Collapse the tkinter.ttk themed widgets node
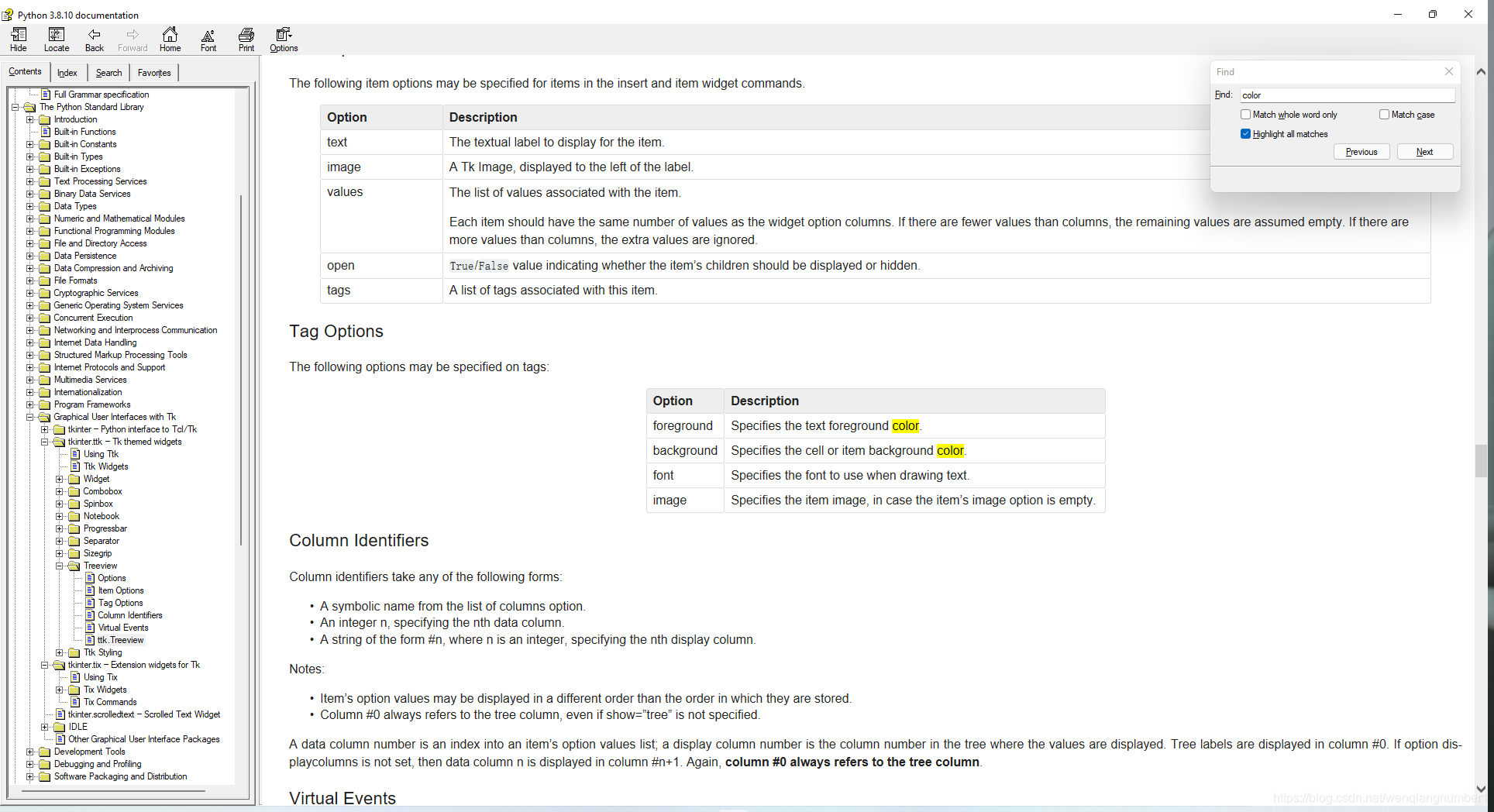This screenshot has height=812, width=1494. click(44, 442)
